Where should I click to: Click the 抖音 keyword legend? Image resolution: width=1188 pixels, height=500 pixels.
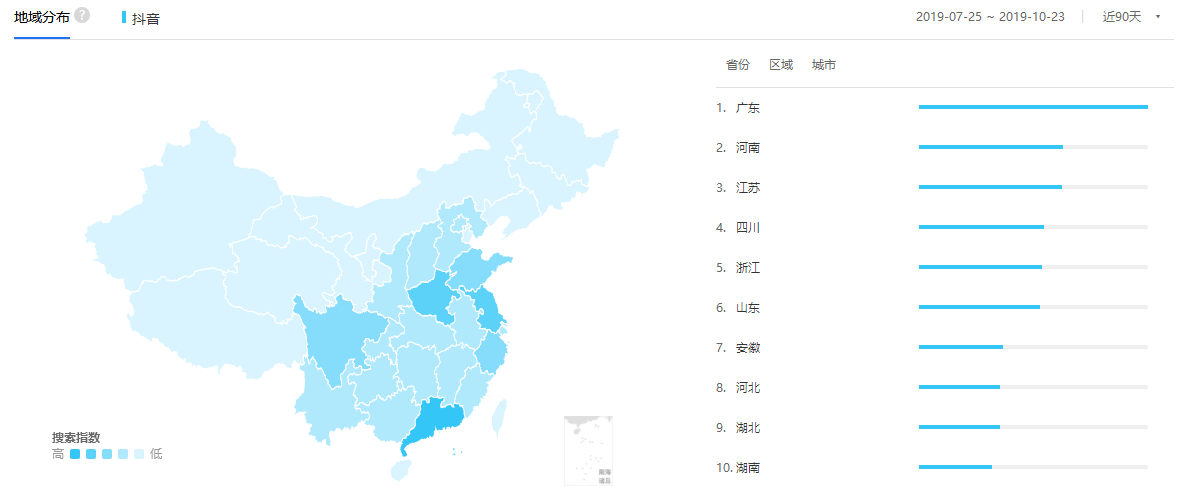click(140, 18)
